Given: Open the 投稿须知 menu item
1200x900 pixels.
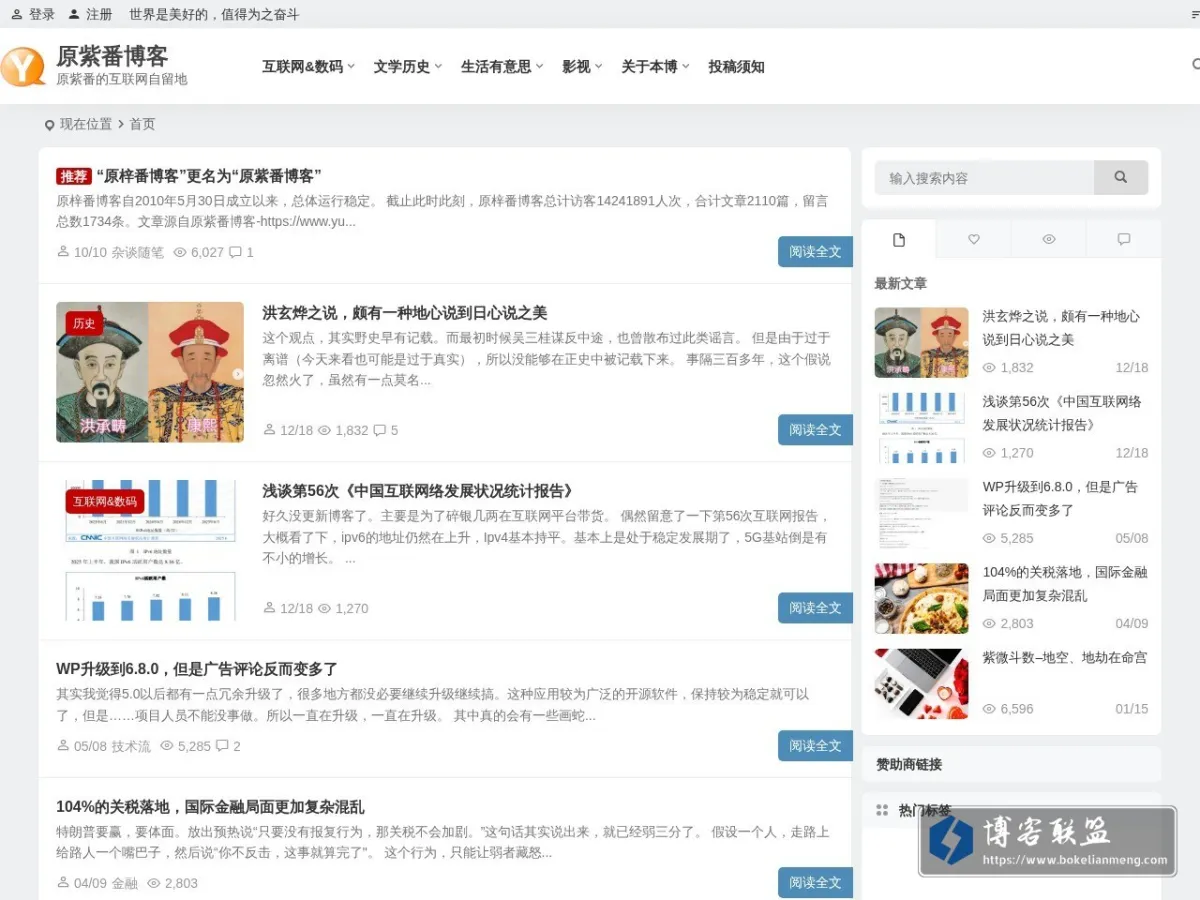Looking at the screenshot, I should click(x=736, y=66).
